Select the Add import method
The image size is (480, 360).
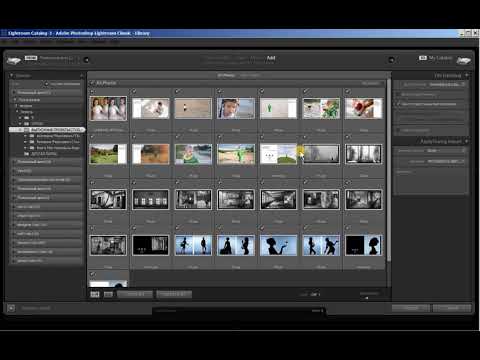click(271, 58)
